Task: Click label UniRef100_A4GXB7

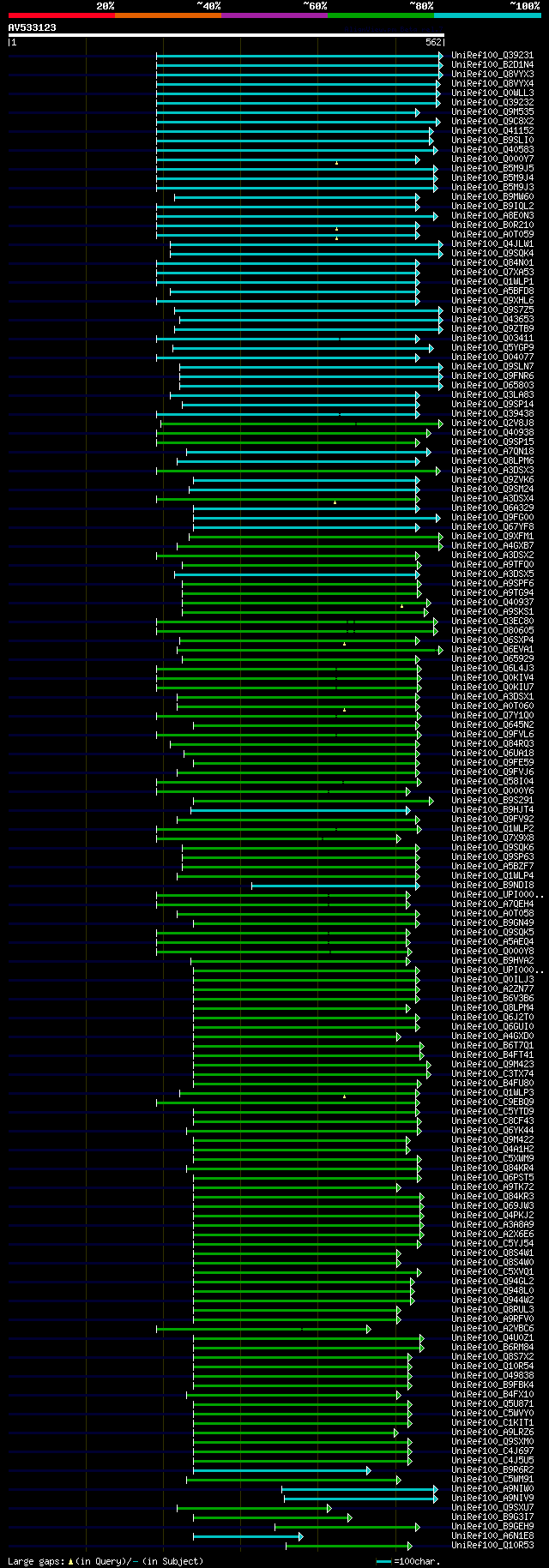Action: coord(492,546)
